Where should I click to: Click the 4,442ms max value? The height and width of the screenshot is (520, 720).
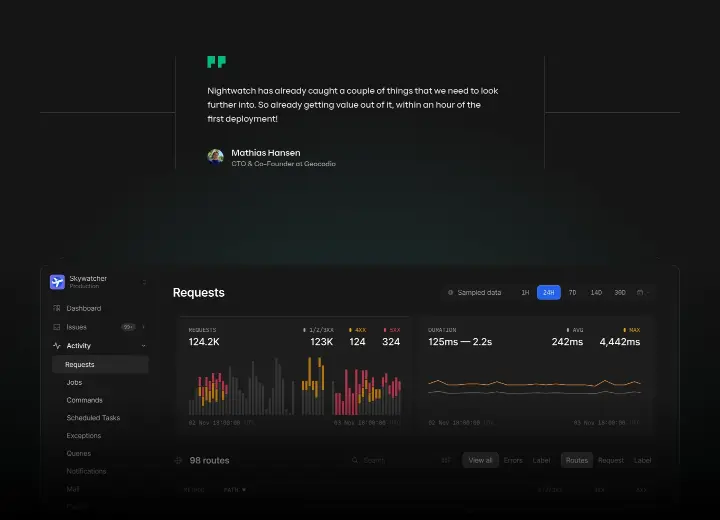620,342
